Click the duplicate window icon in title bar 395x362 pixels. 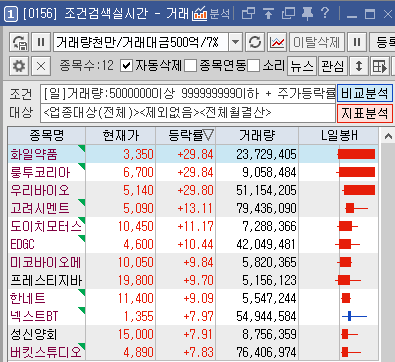[x=288, y=14]
